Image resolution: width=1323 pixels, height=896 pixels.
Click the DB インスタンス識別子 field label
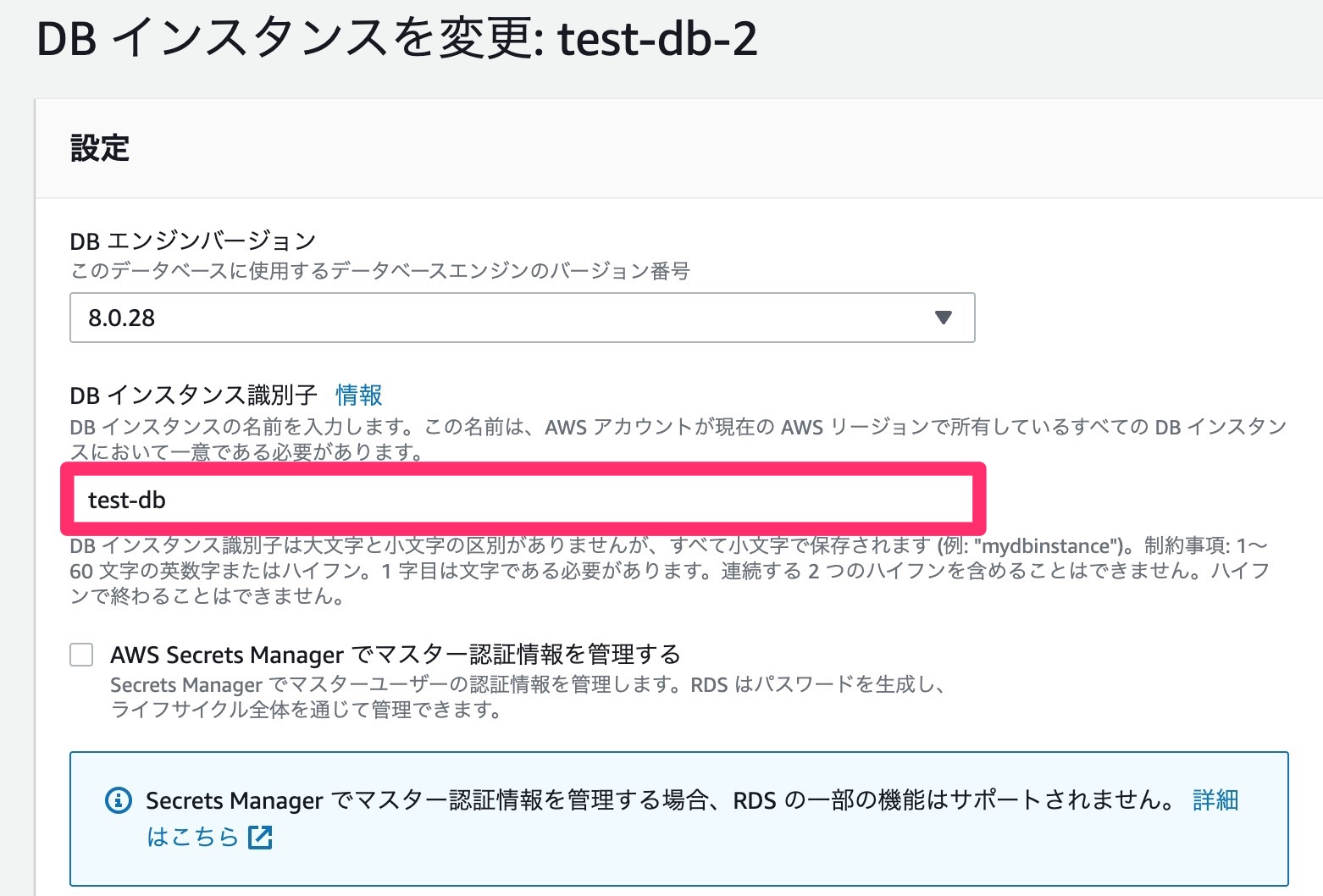193,395
